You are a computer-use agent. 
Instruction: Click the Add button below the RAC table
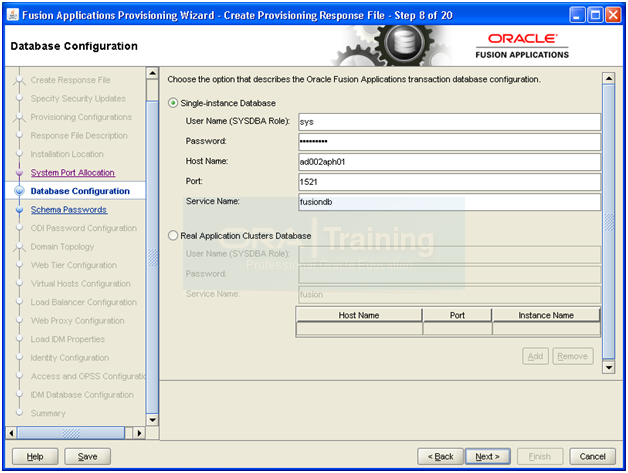(535, 356)
